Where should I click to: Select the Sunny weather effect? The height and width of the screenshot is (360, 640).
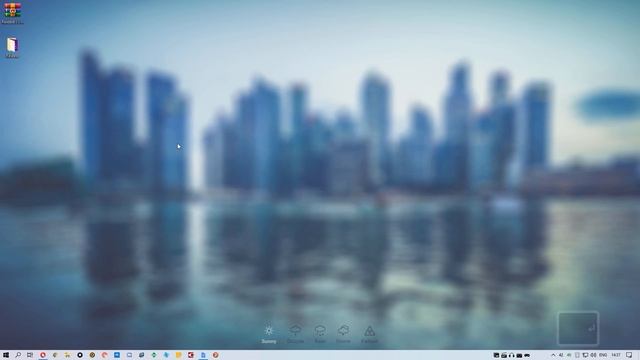pyautogui.click(x=269, y=334)
